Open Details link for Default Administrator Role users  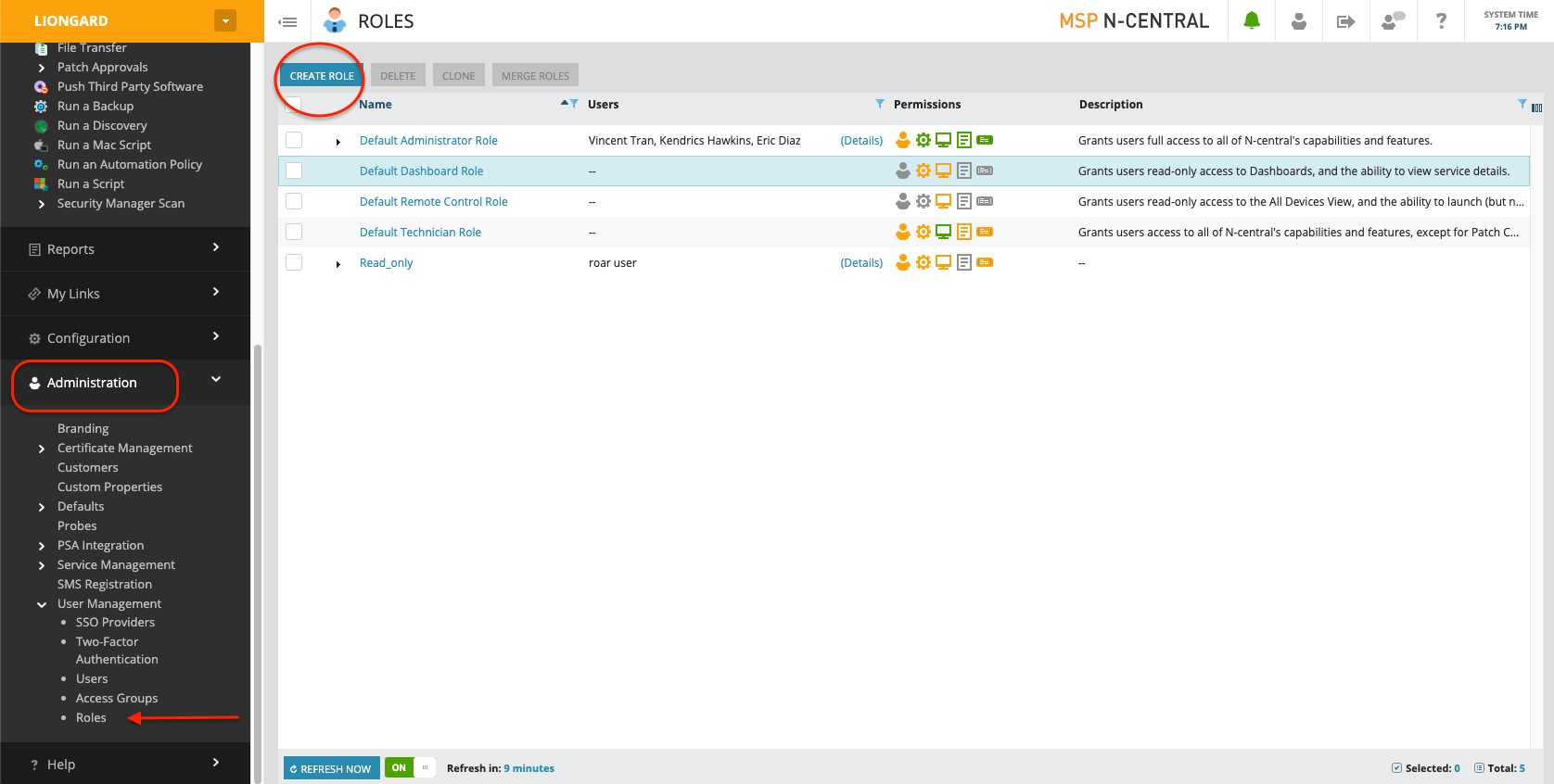[861, 140]
